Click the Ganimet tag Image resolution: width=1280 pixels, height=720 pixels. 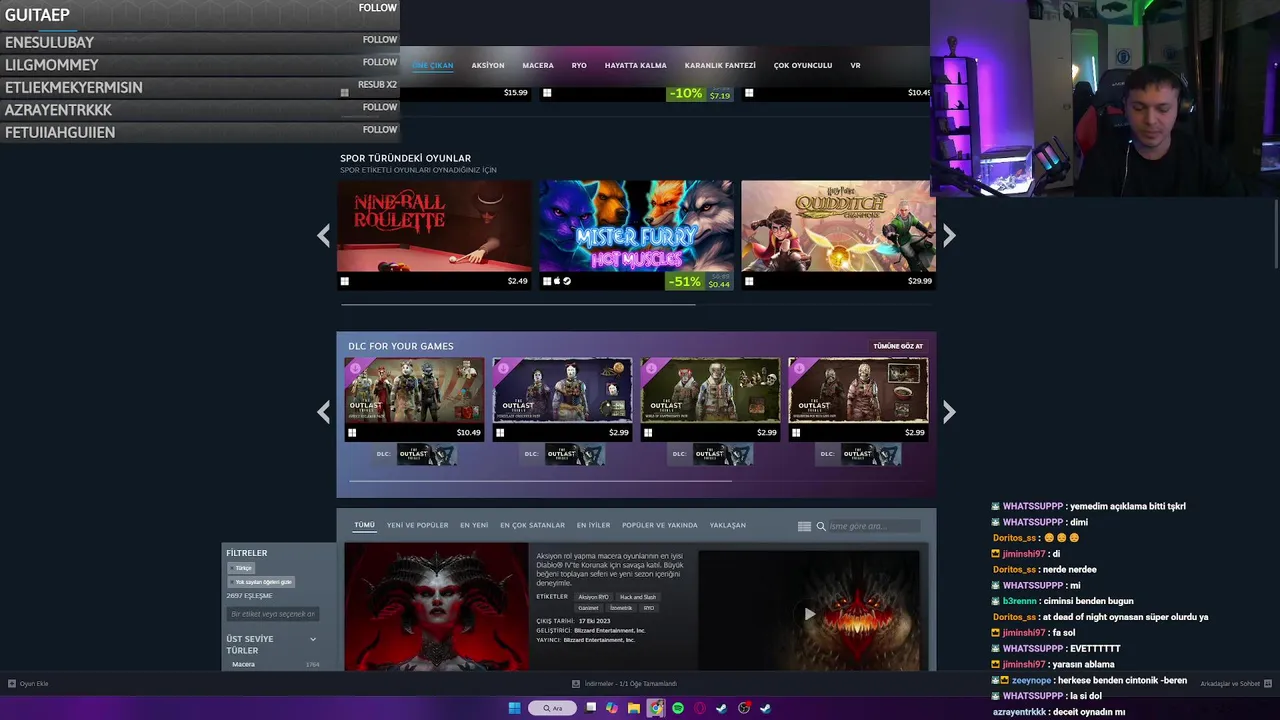[588, 608]
